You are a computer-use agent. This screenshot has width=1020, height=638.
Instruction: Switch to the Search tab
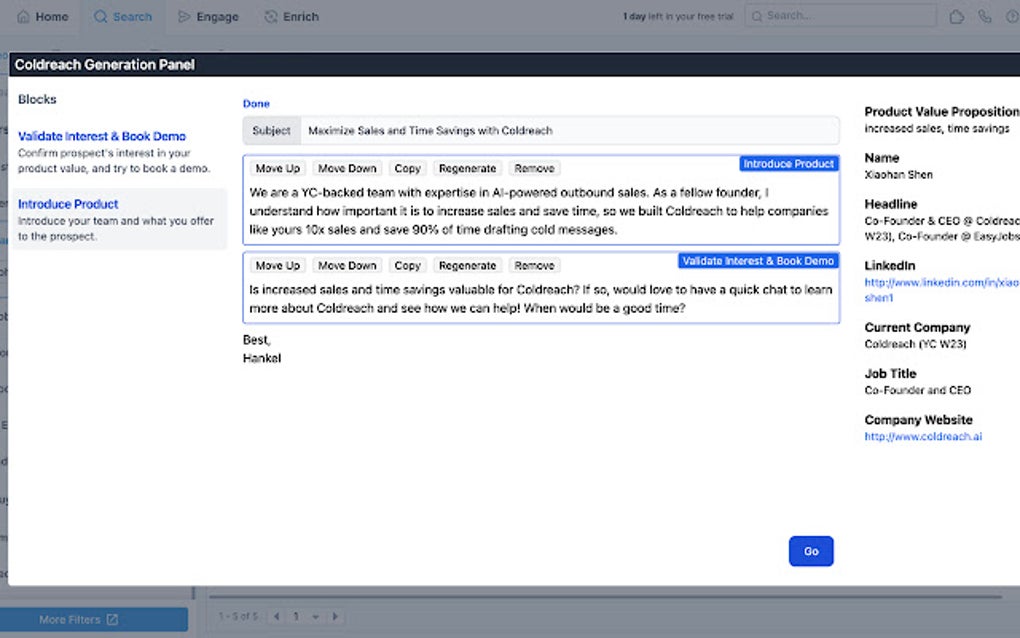[x=123, y=16]
